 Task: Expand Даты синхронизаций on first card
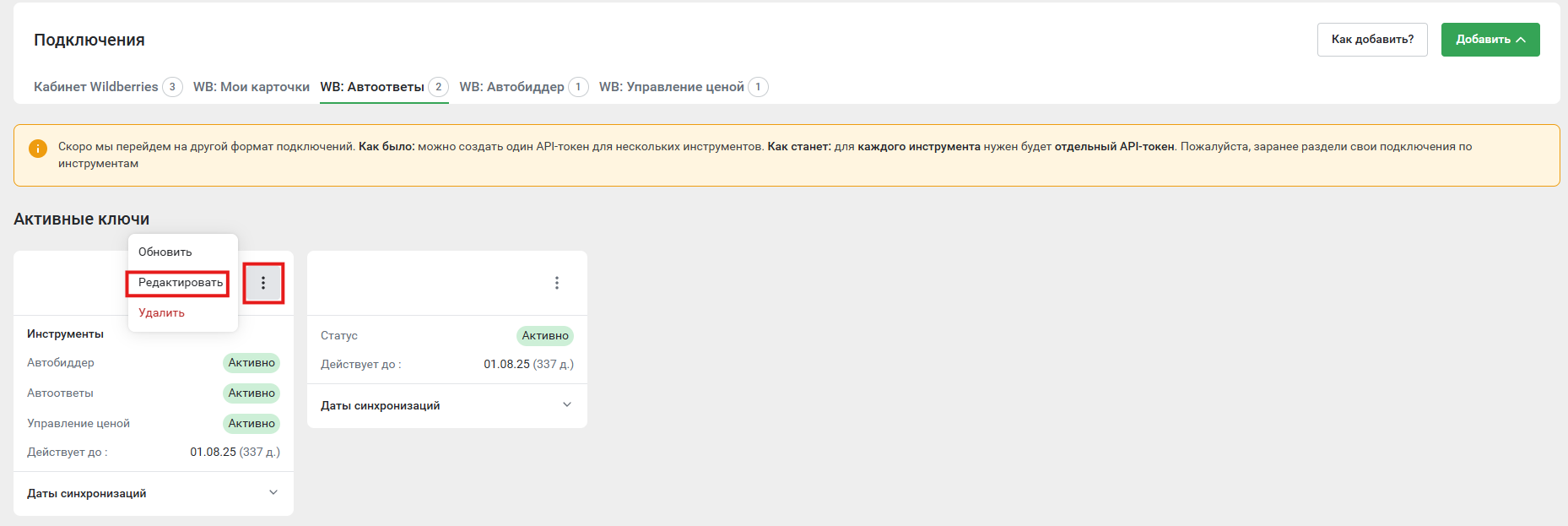click(154, 493)
